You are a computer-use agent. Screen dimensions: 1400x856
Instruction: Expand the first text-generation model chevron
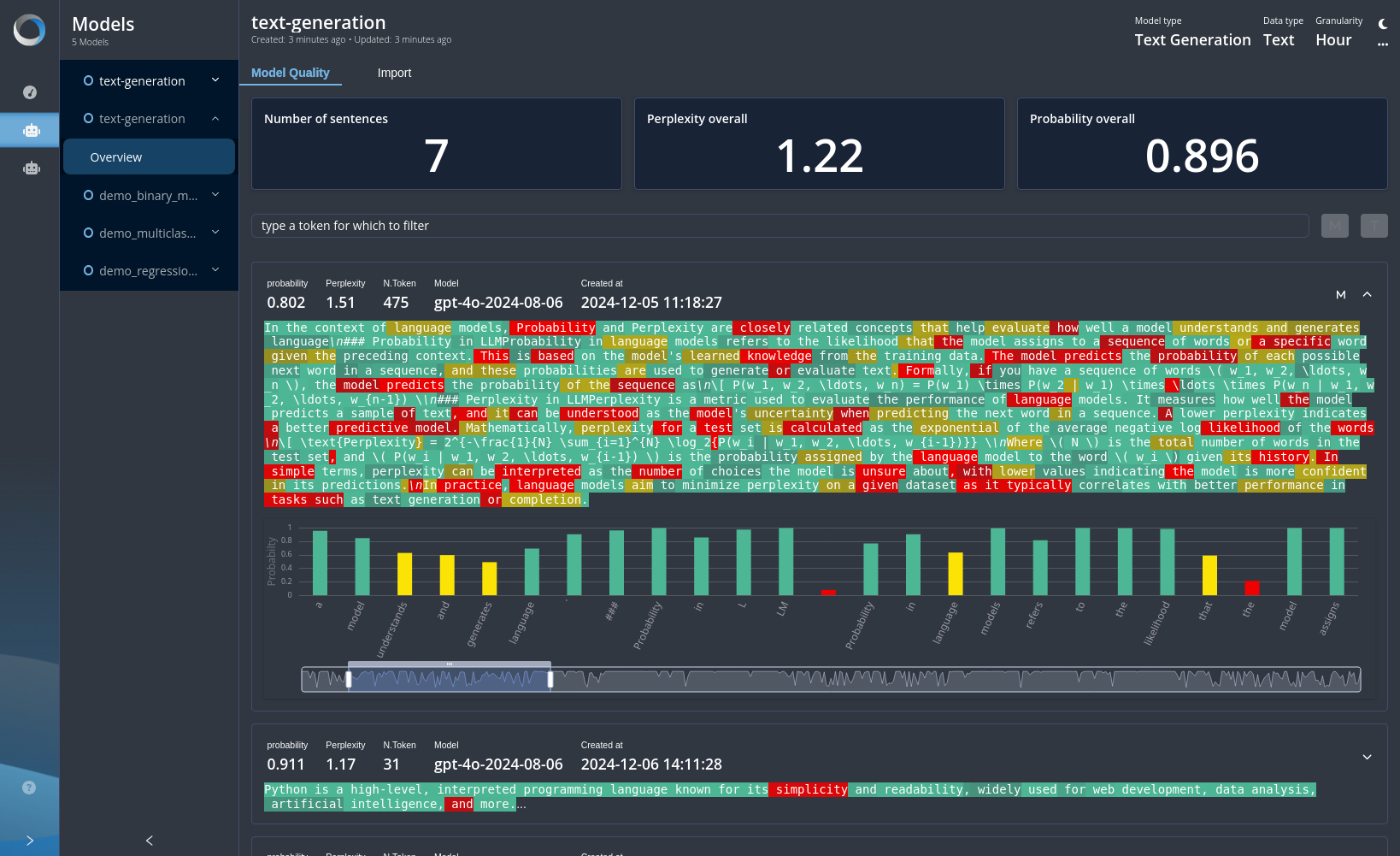pos(215,80)
